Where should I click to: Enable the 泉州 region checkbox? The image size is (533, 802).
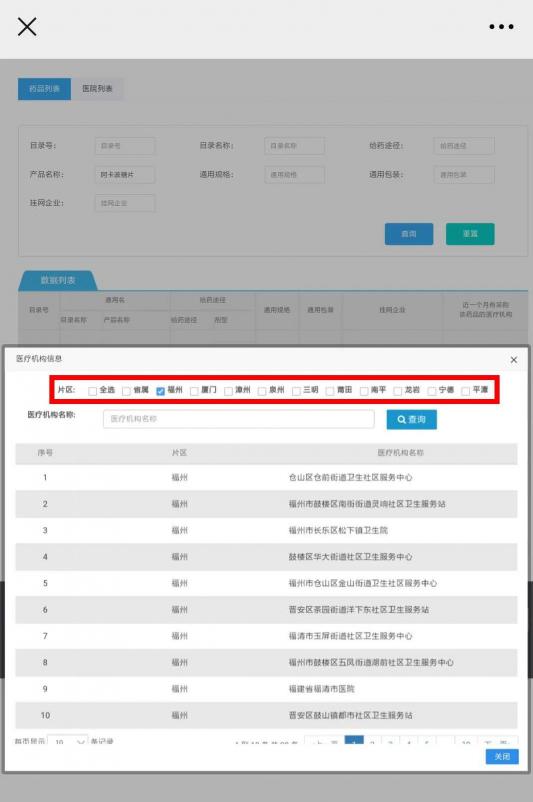[x=262, y=391]
